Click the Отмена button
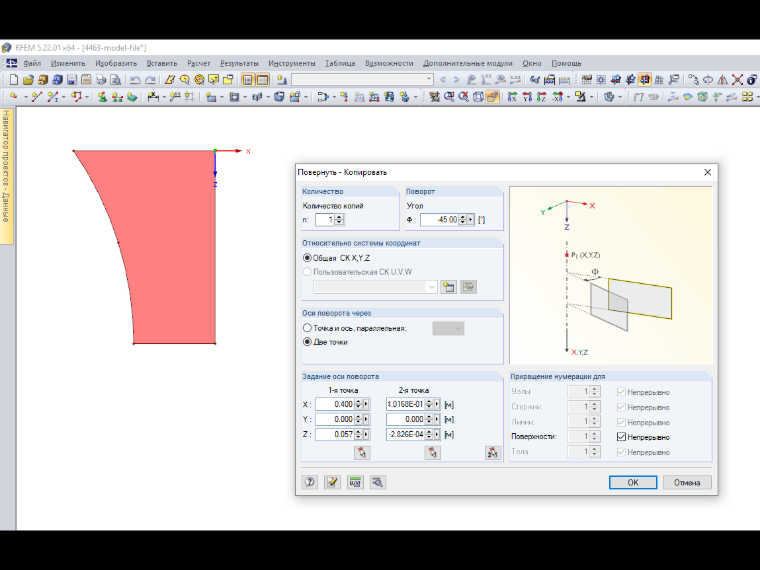The height and width of the screenshot is (570, 760). (x=687, y=482)
